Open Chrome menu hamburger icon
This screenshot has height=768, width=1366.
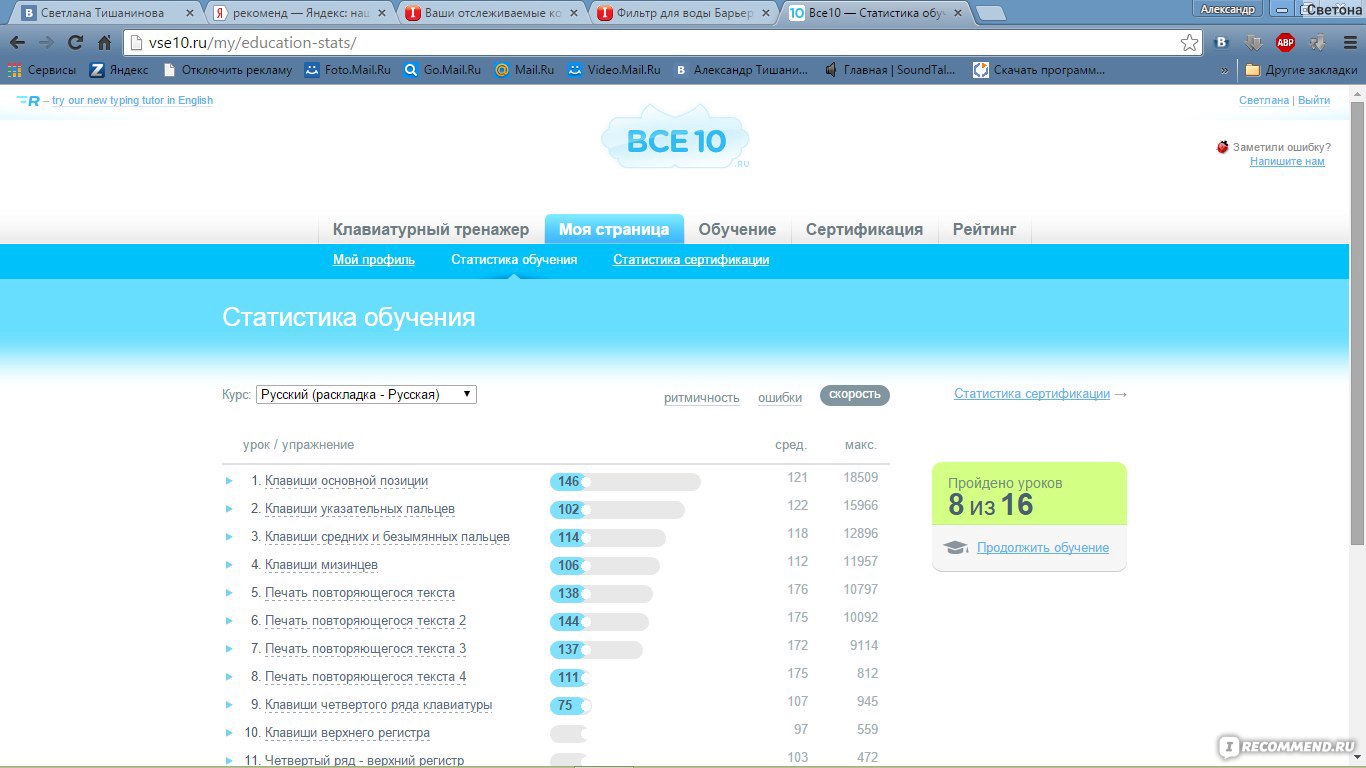1350,43
